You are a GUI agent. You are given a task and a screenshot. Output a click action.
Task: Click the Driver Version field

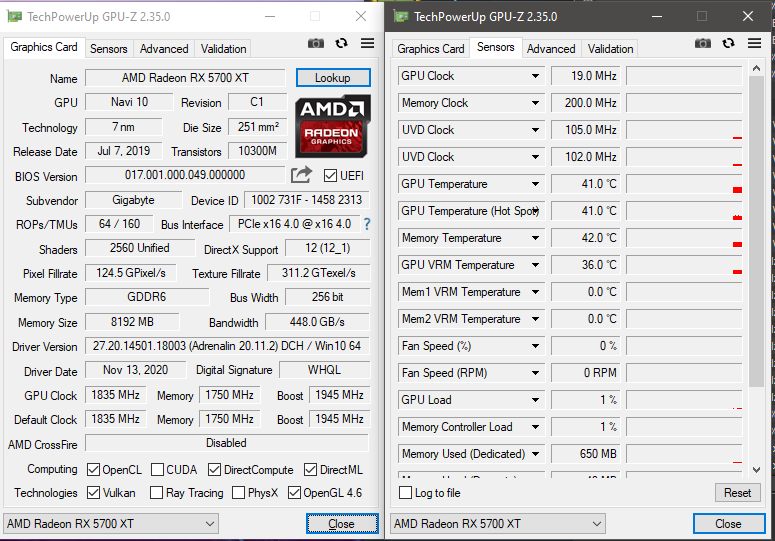click(x=227, y=346)
